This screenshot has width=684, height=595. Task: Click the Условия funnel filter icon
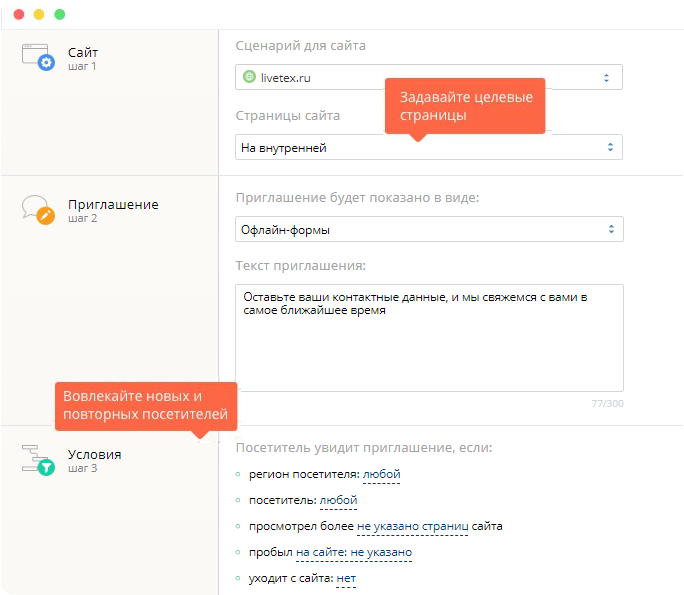click(x=38, y=460)
